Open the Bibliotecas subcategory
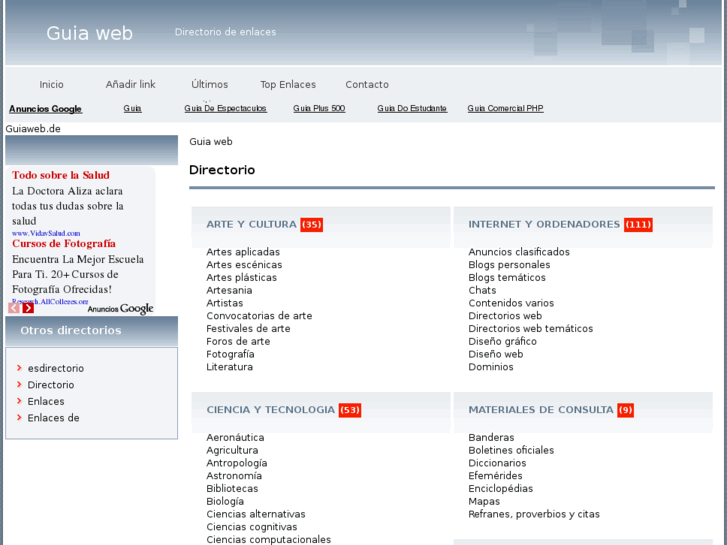The width and height of the screenshot is (727, 545). point(232,488)
